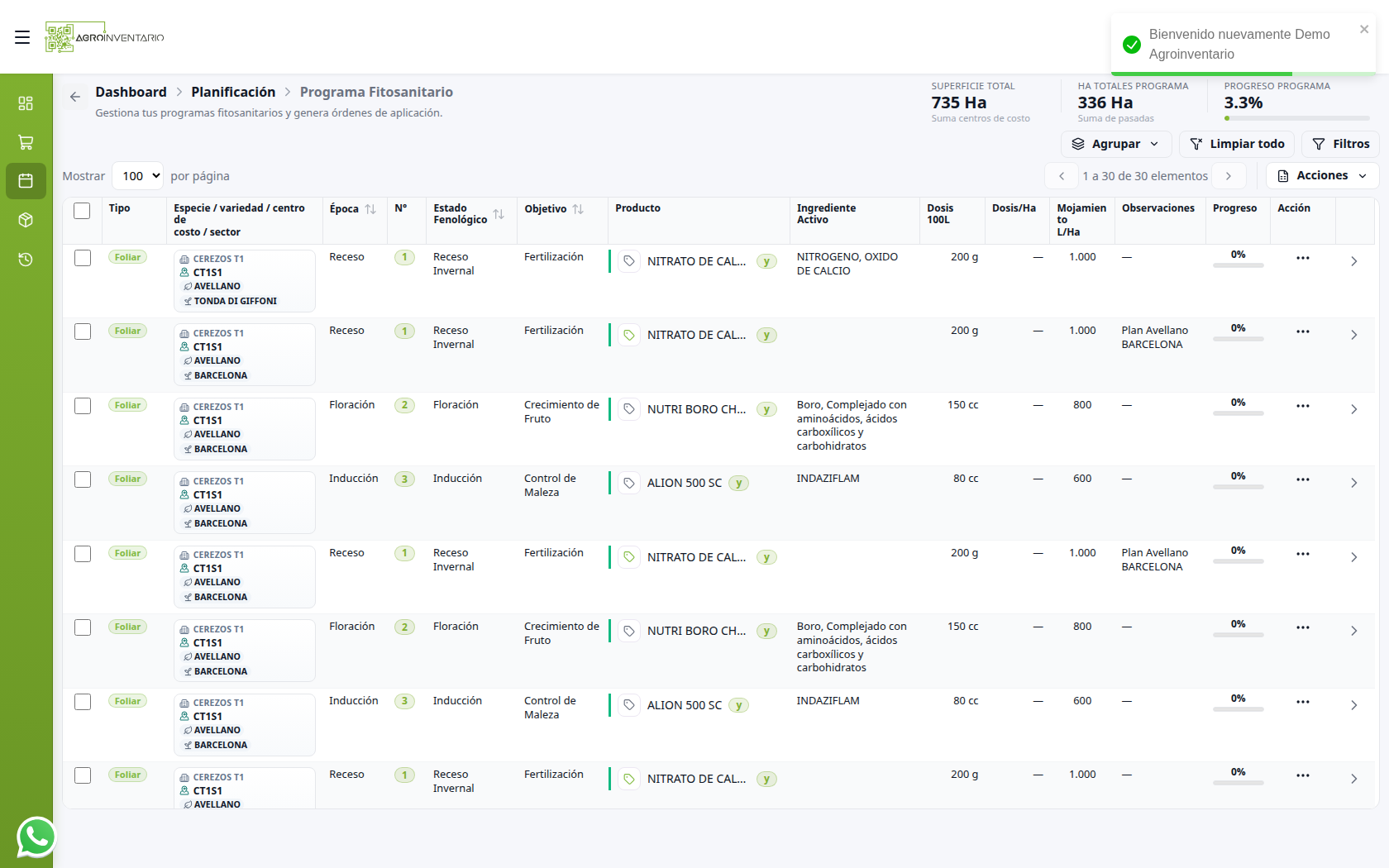Open the calendar planning icon in sidebar

click(x=26, y=181)
